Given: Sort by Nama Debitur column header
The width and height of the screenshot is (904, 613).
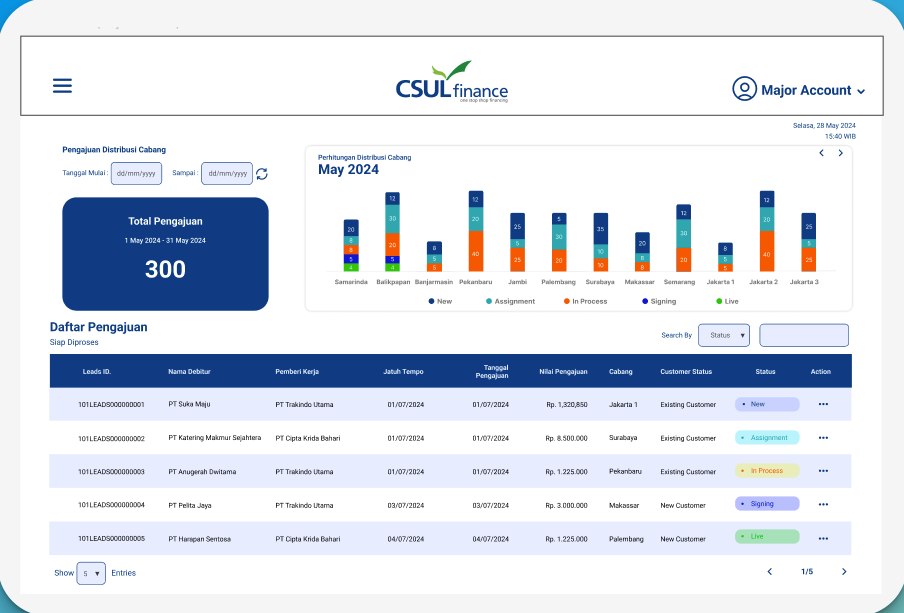Looking at the screenshot, I should click(x=189, y=371).
